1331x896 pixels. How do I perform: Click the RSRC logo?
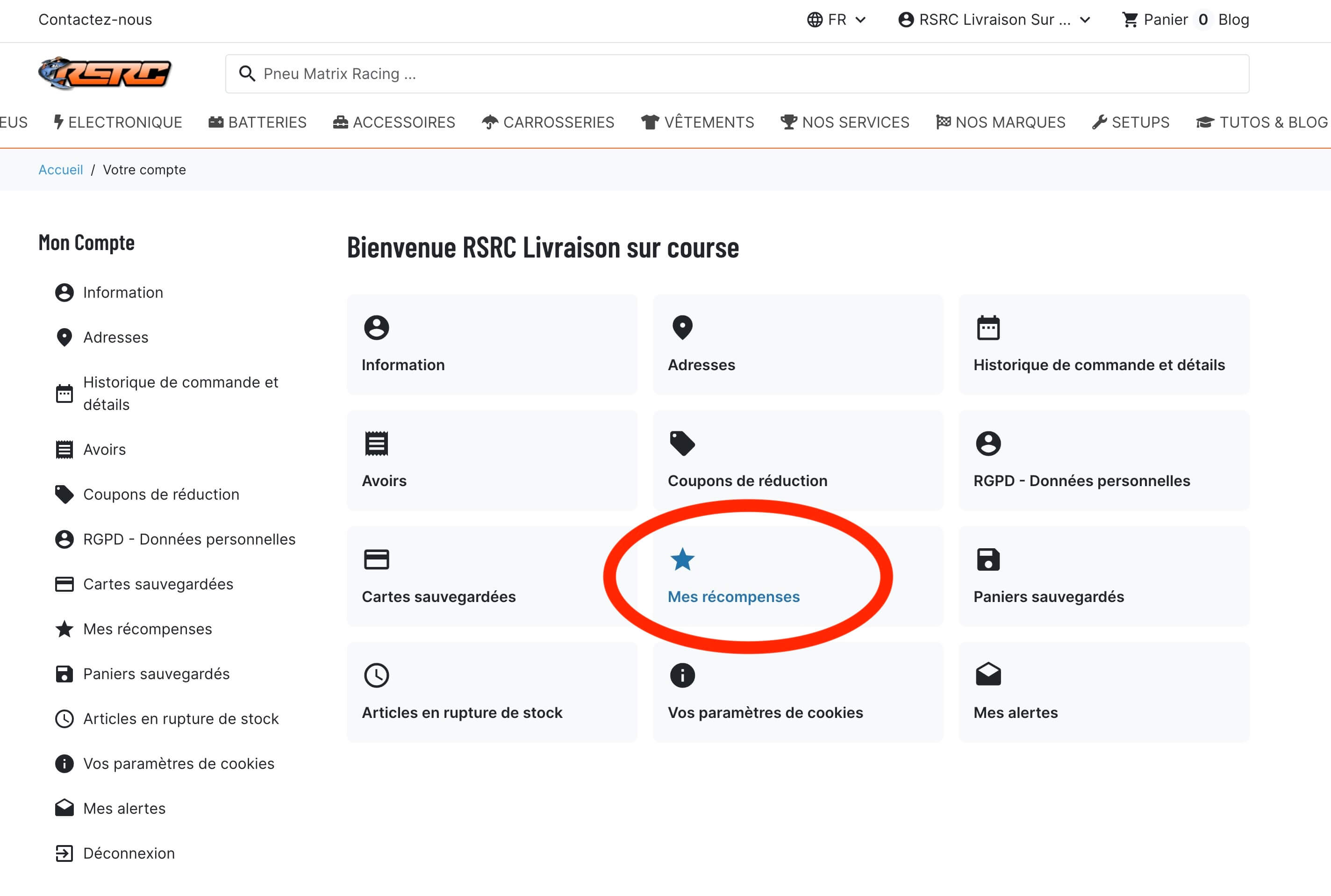[x=105, y=73]
